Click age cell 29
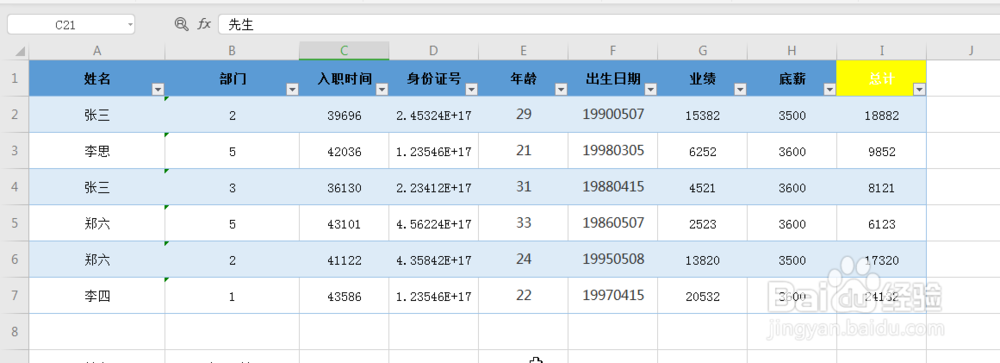 524,115
